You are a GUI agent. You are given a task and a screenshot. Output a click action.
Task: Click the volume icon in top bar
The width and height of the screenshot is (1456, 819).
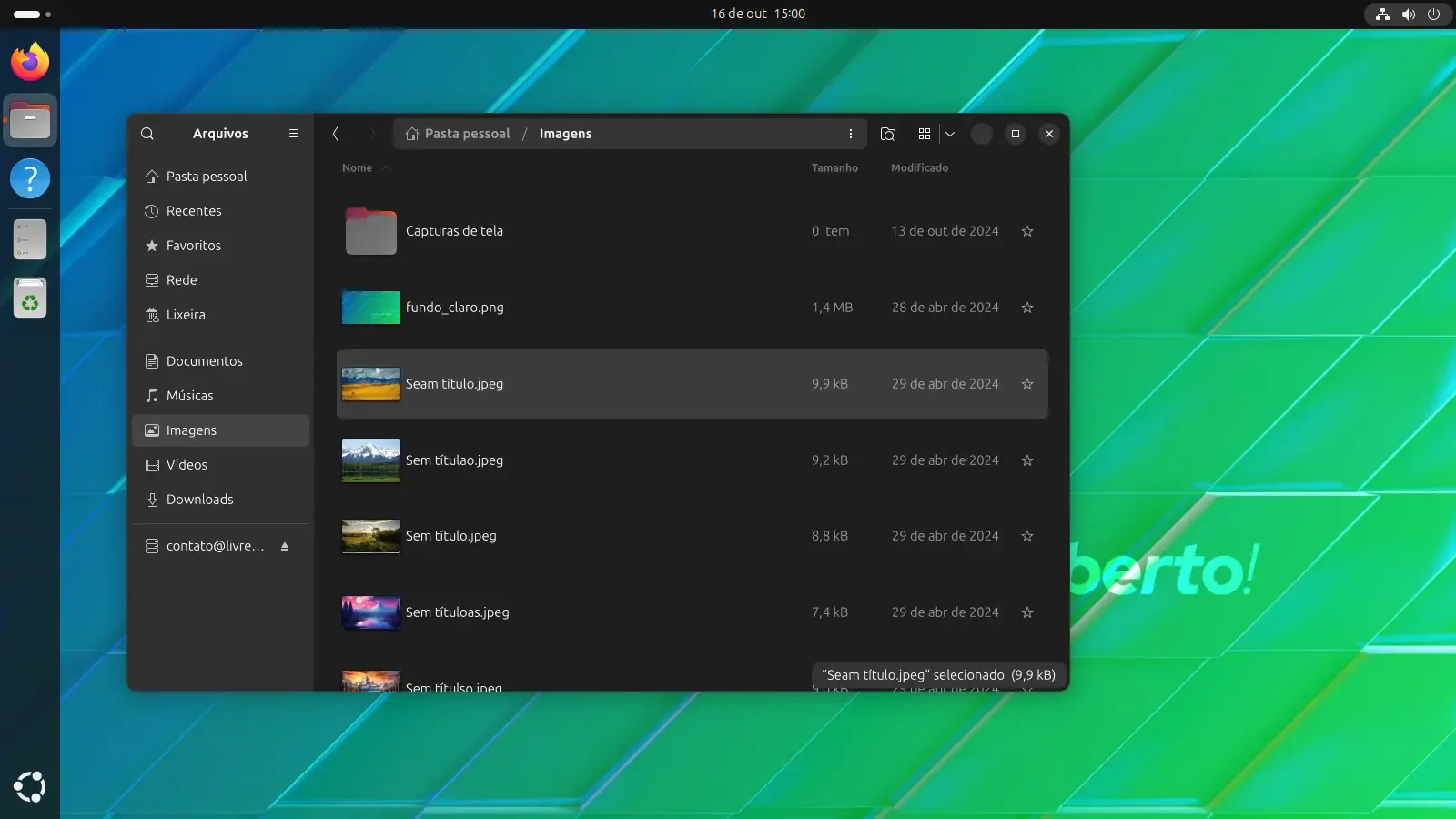(x=1408, y=14)
